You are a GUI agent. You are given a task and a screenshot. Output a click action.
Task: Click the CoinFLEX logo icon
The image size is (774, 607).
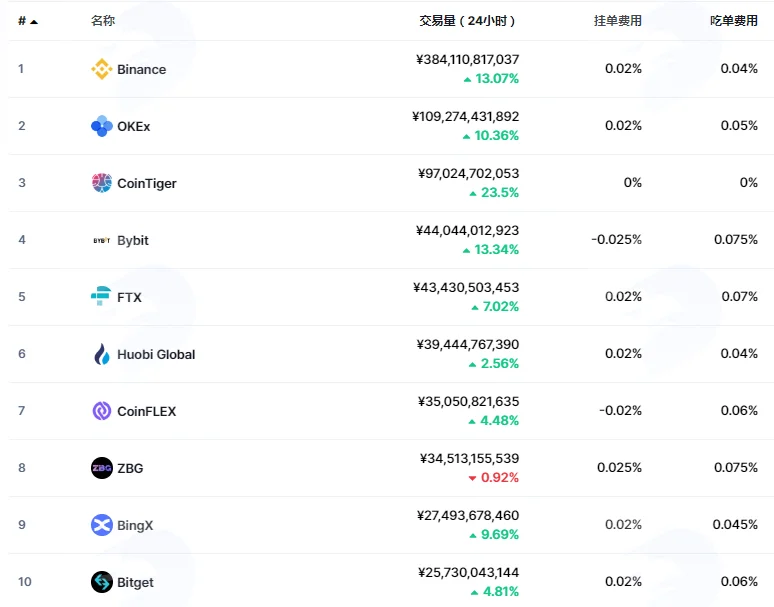[102, 411]
